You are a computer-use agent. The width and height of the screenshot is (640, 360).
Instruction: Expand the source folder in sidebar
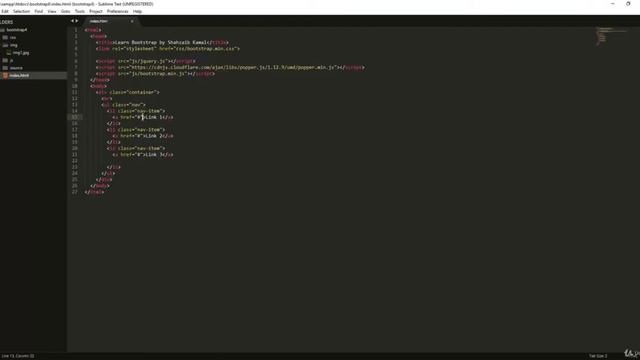click(x=16, y=68)
